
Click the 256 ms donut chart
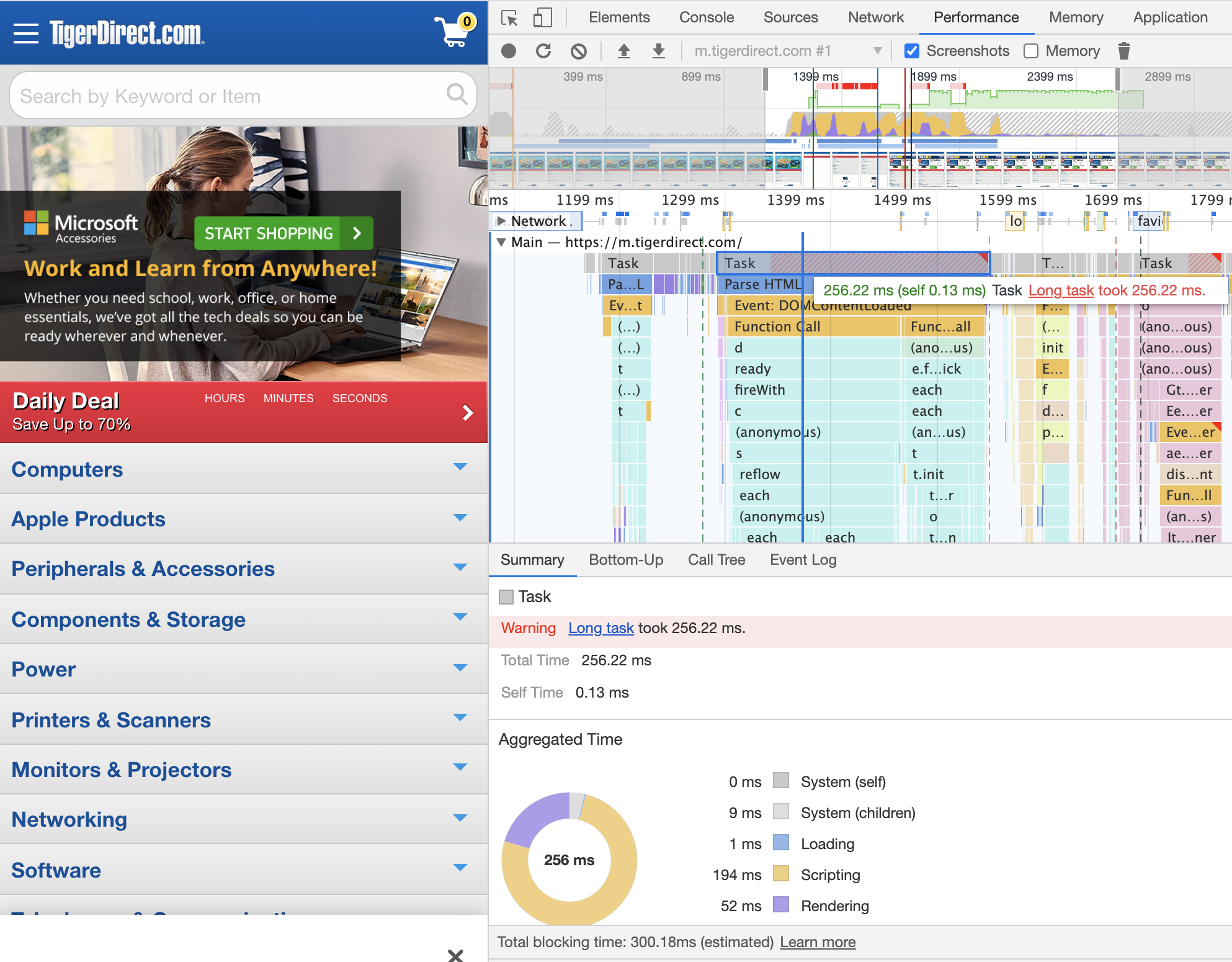tap(569, 860)
